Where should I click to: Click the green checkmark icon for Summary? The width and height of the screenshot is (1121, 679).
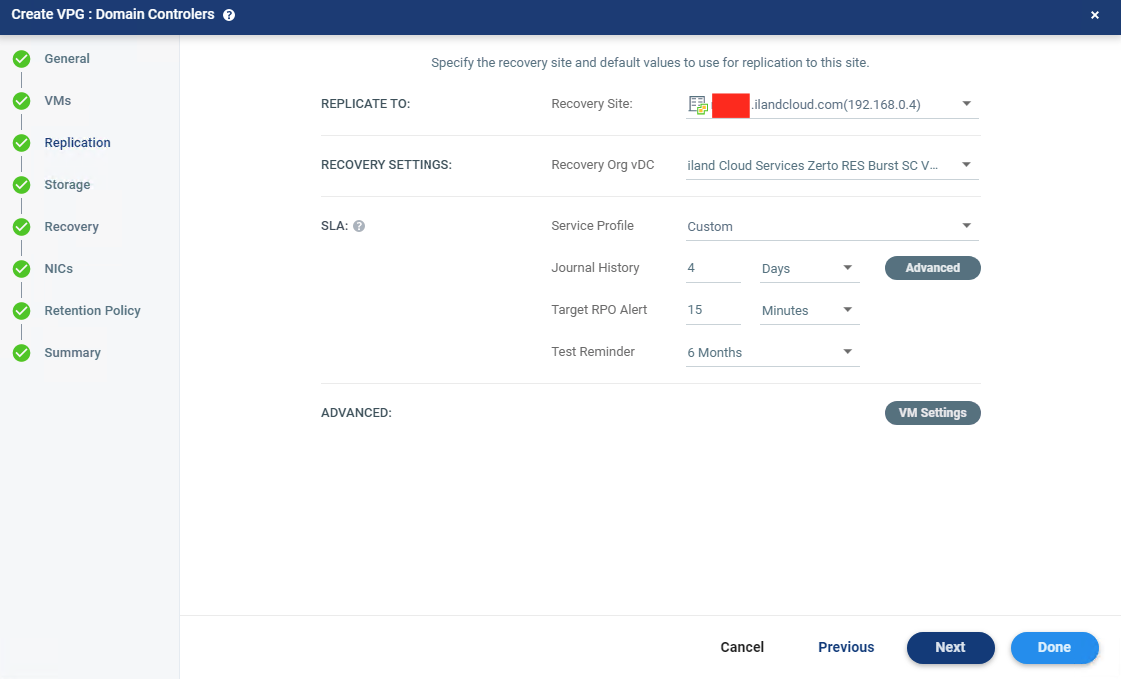21,353
